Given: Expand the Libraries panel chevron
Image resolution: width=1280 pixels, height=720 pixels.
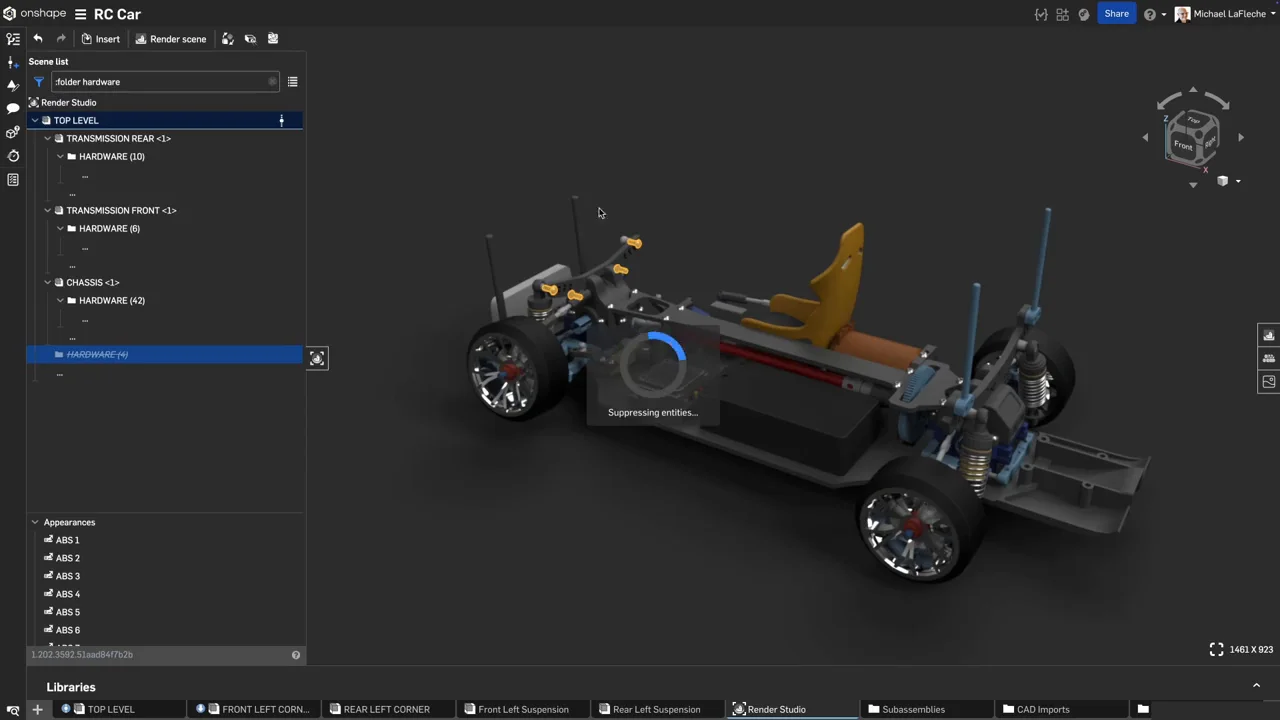Looking at the screenshot, I should (x=1256, y=686).
